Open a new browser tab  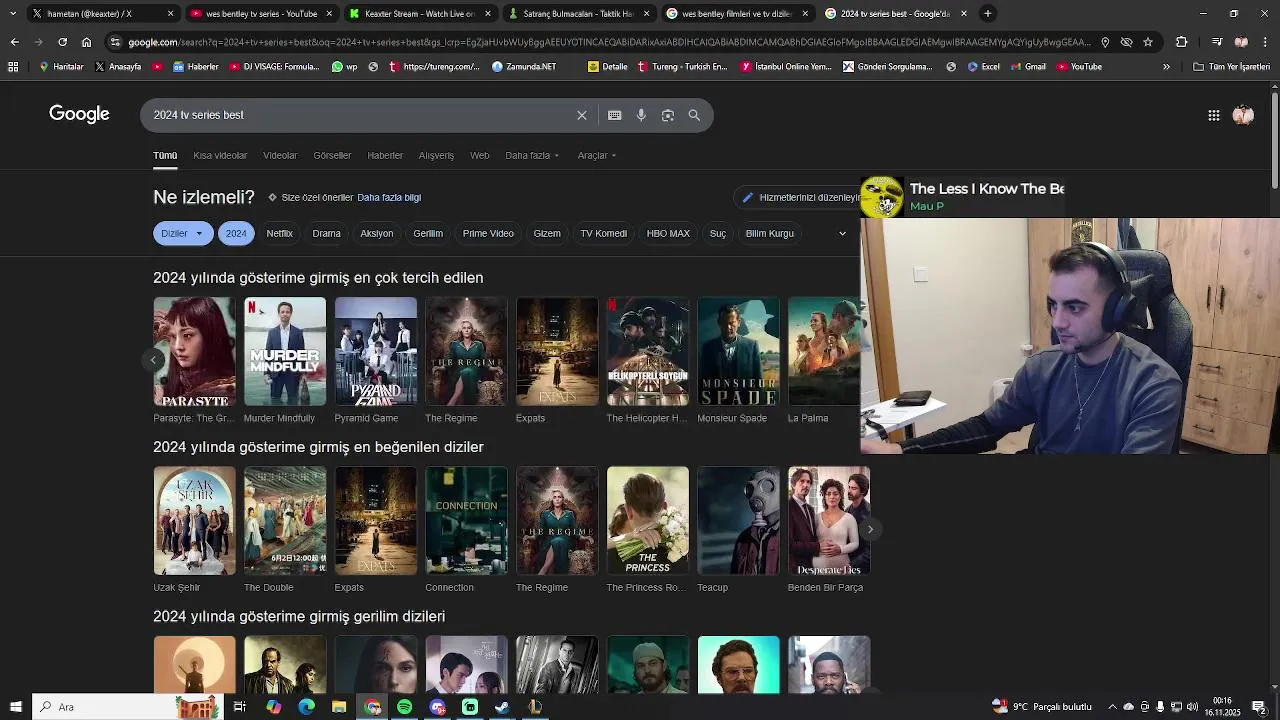[x=987, y=13]
